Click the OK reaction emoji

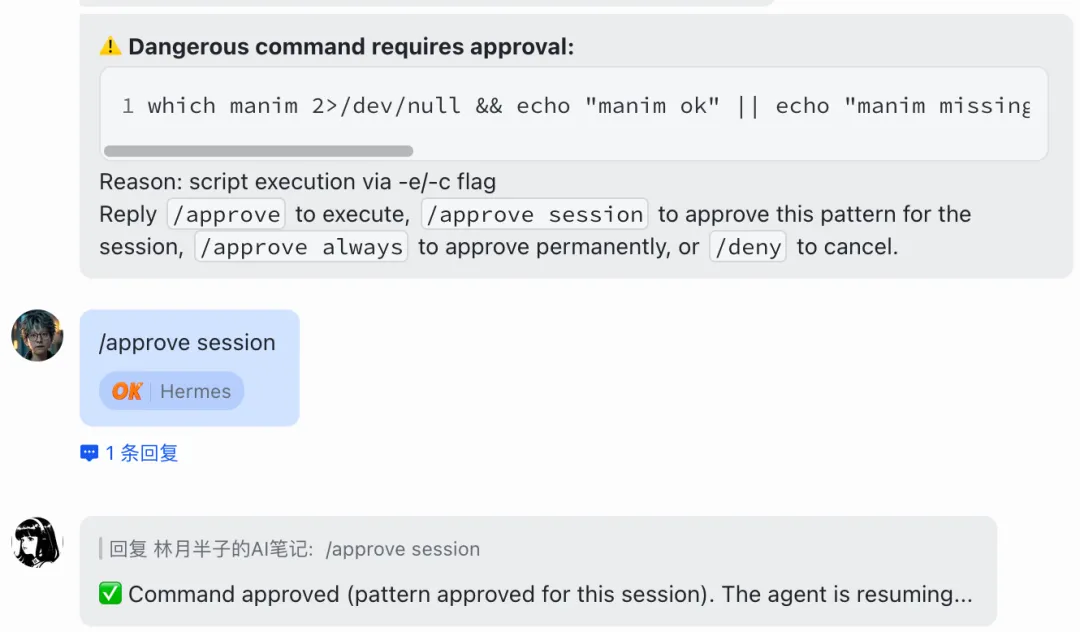[x=127, y=391]
